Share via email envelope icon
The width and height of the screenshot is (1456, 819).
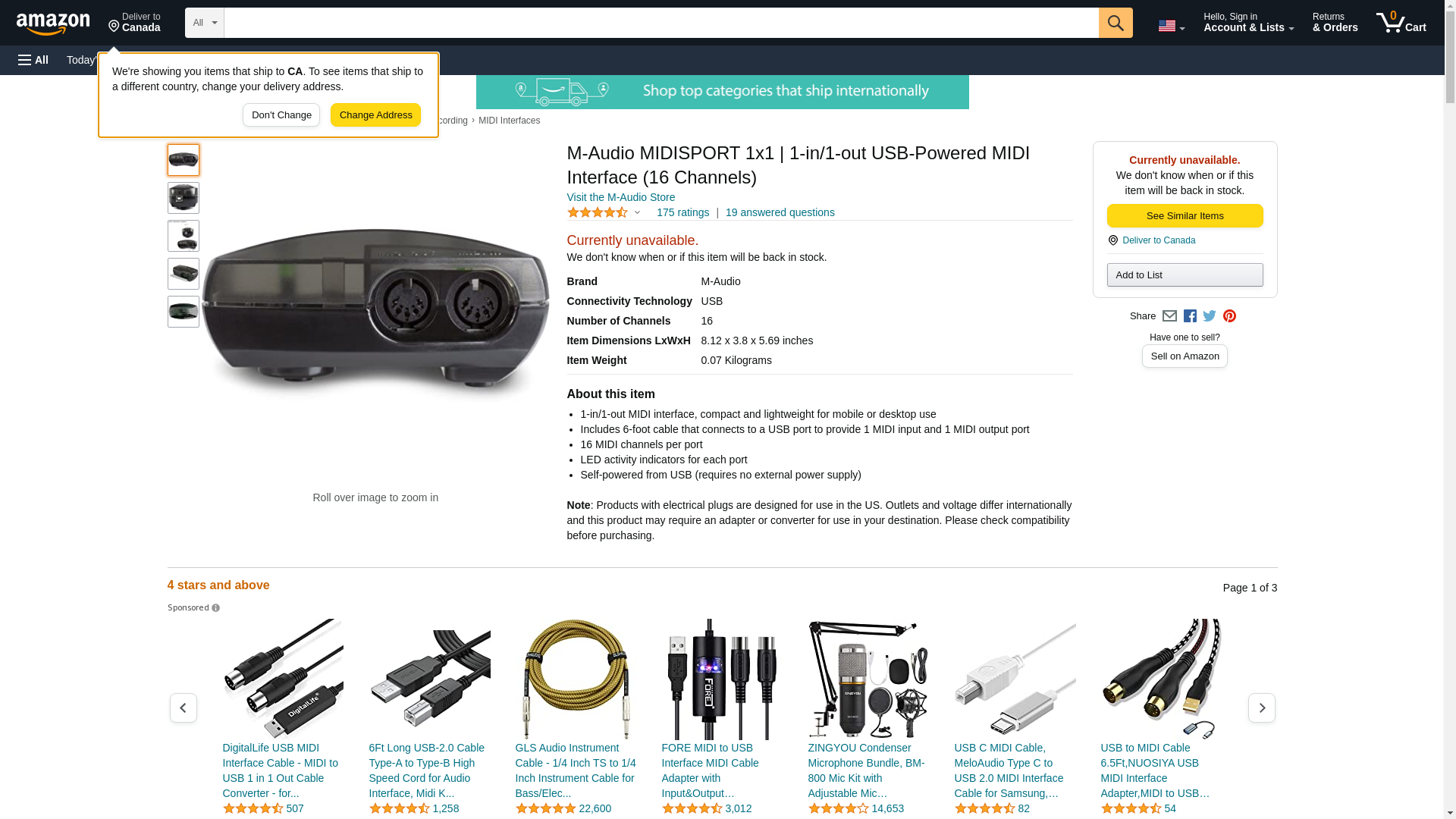pyautogui.click(x=1169, y=316)
